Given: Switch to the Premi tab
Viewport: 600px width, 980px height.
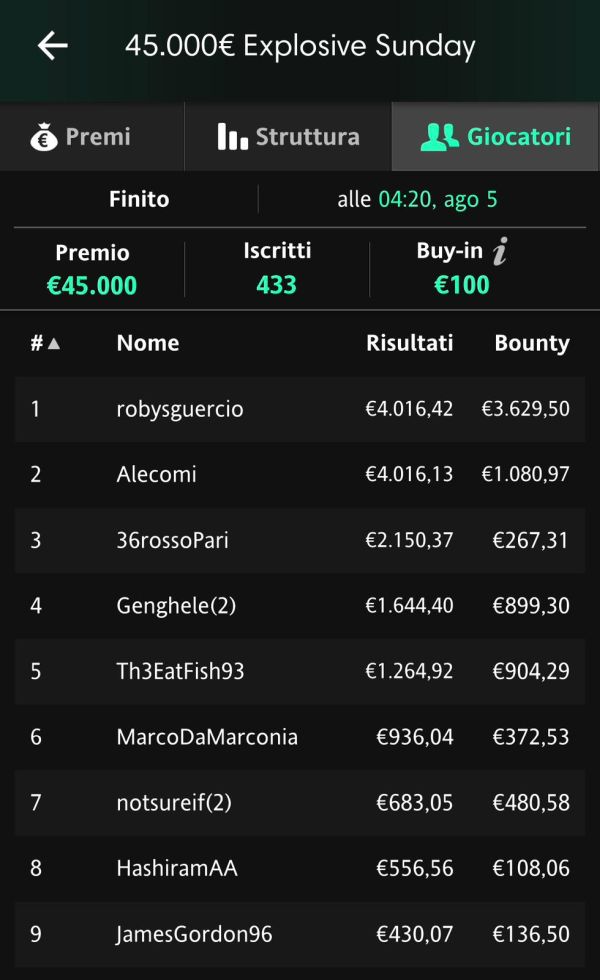Looking at the screenshot, I should (92, 137).
